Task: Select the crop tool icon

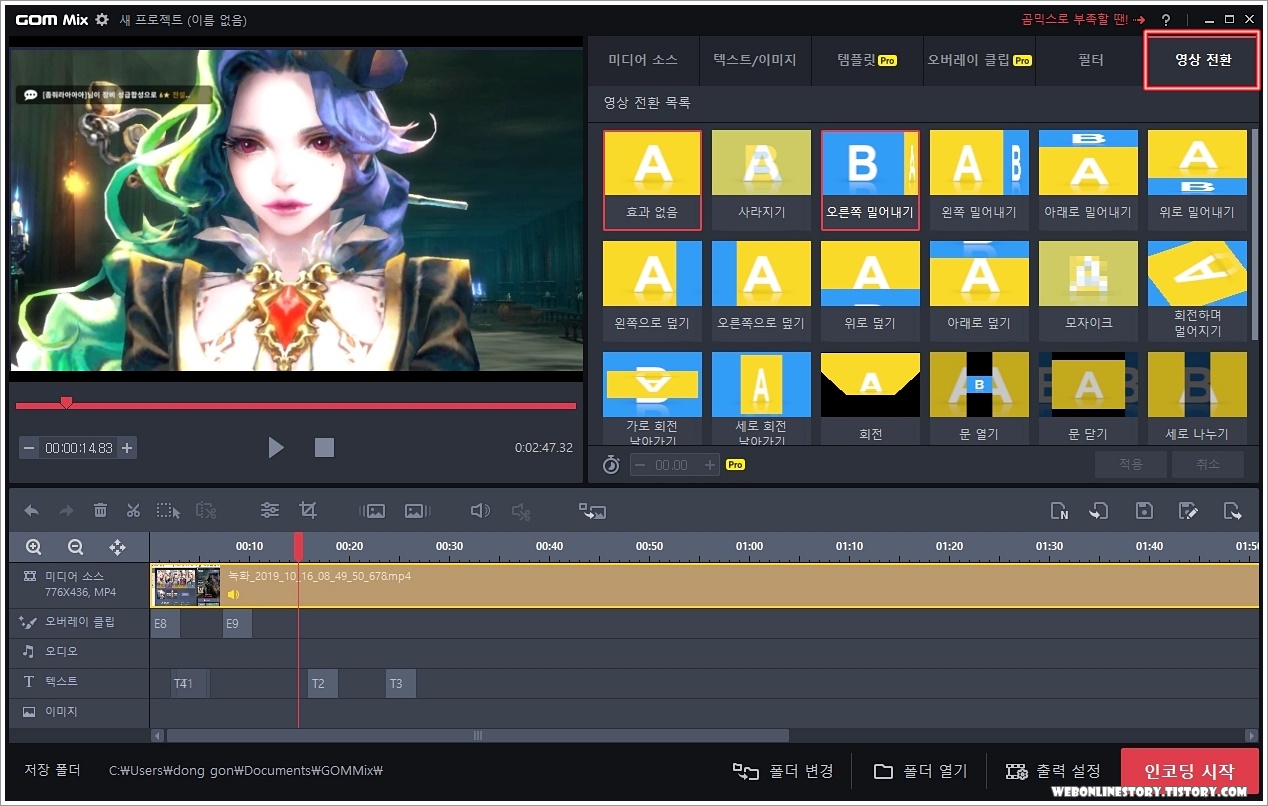Action: [308, 510]
